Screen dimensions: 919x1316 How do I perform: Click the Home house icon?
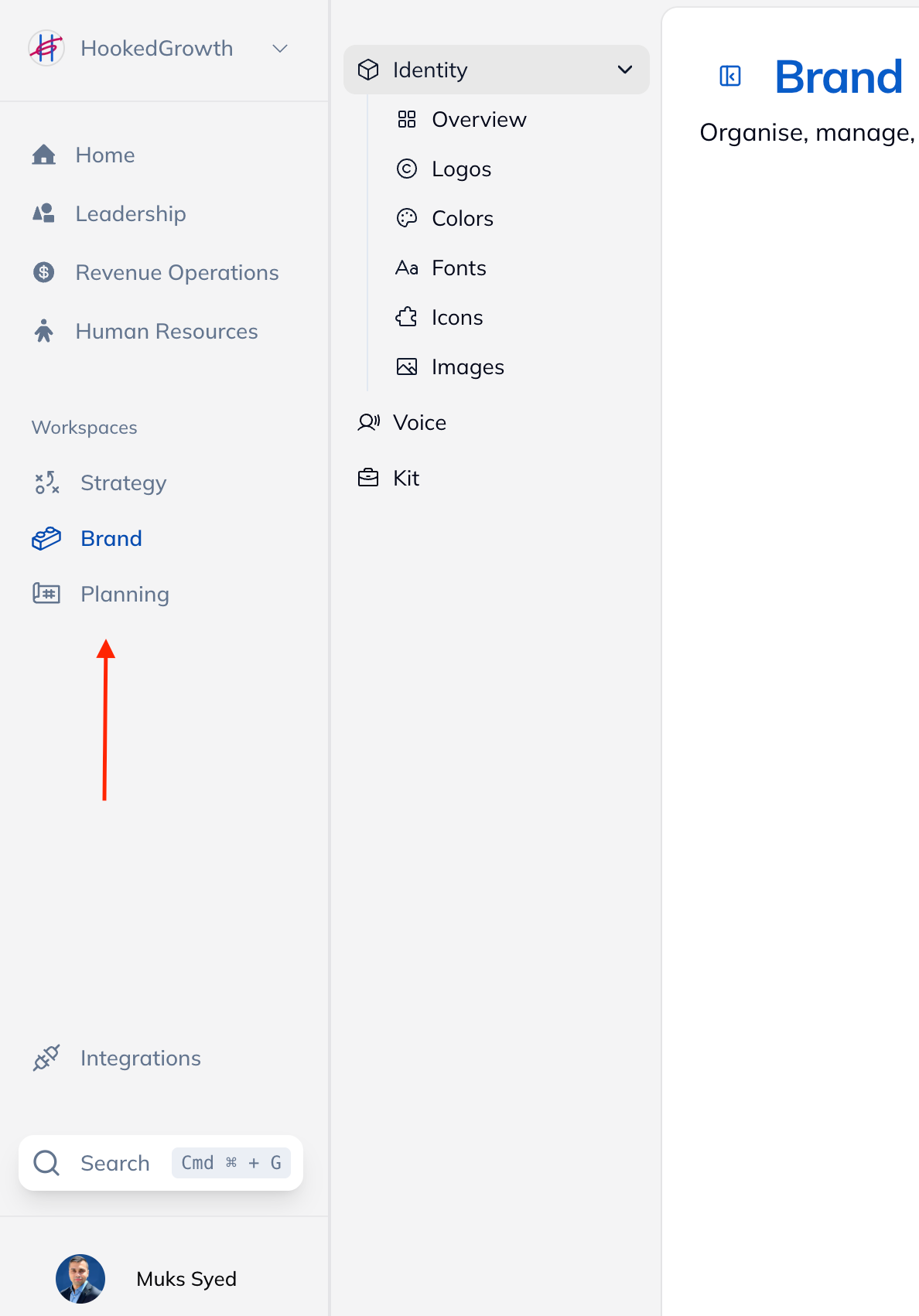pos(44,155)
